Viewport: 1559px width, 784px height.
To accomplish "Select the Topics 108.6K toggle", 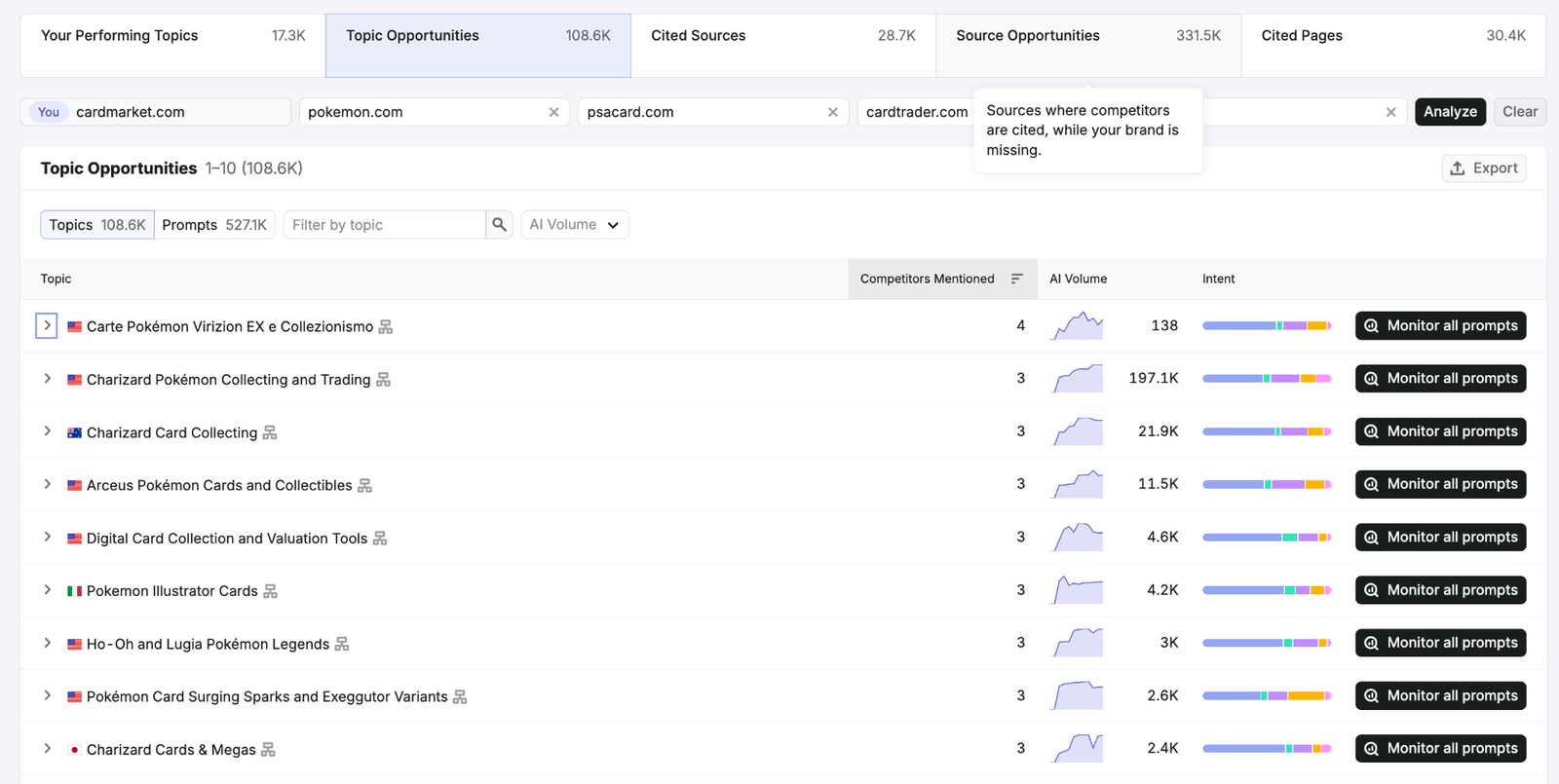I will [x=97, y=225].
